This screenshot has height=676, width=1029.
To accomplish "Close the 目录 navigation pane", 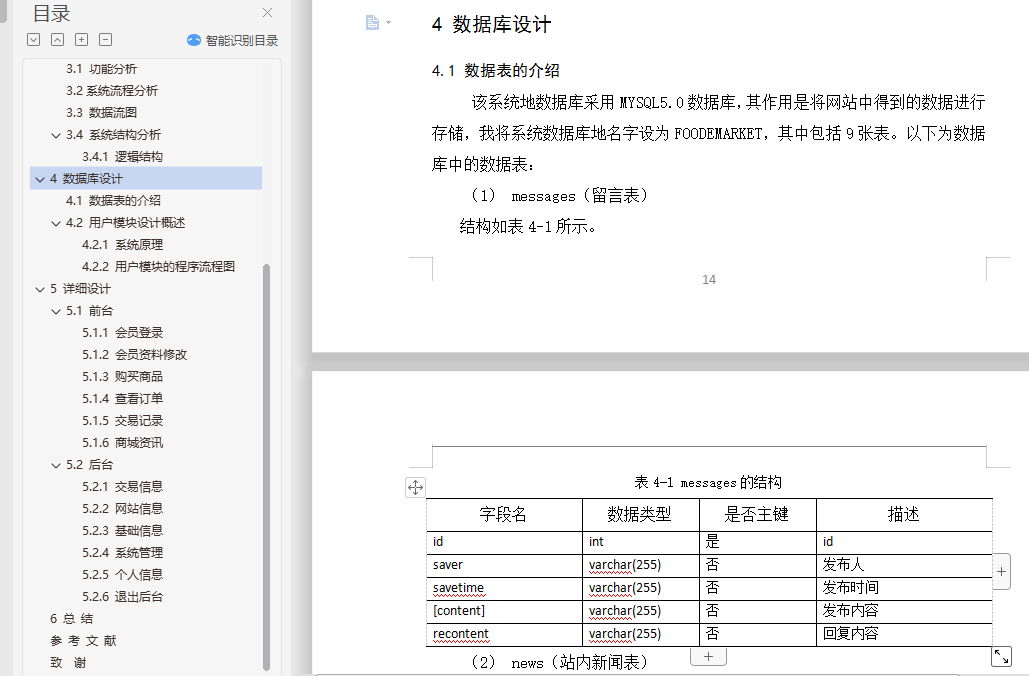I will click(267, 12).
